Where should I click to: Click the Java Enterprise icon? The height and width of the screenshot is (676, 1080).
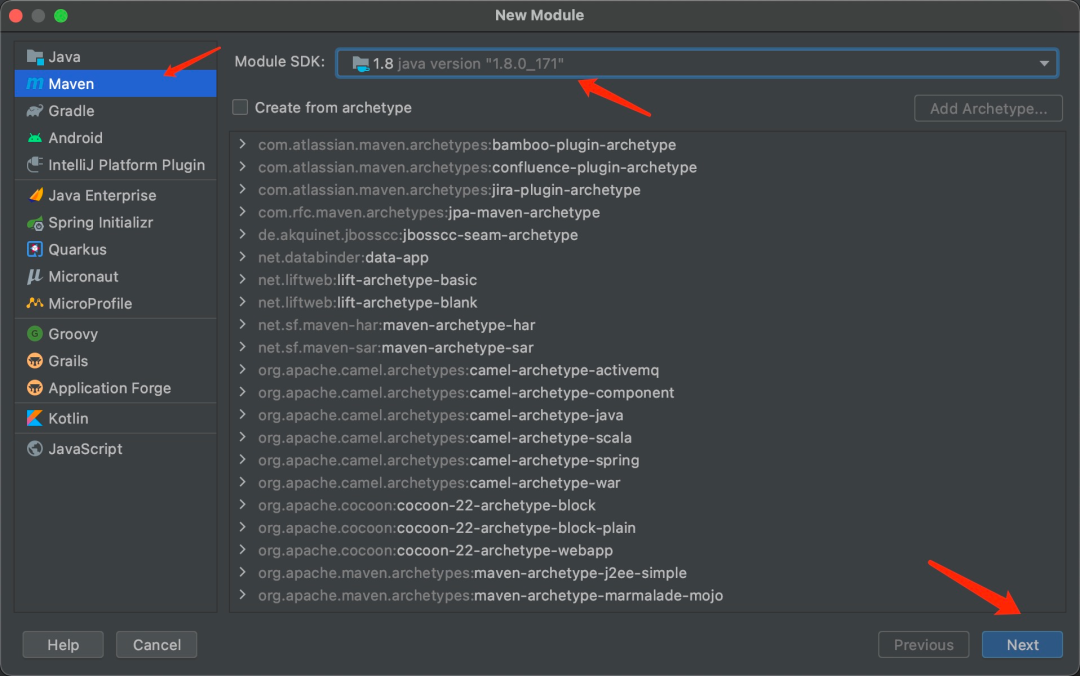point(34,195)
